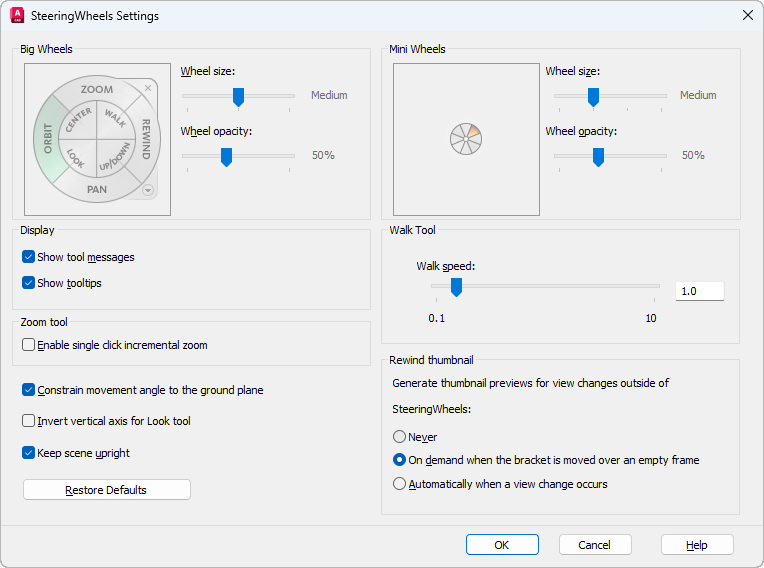Image resolution: width=764 pixels, height=568 pixels.
Task: Disable Show tool messages checkbox
Action: pos(28,257)
